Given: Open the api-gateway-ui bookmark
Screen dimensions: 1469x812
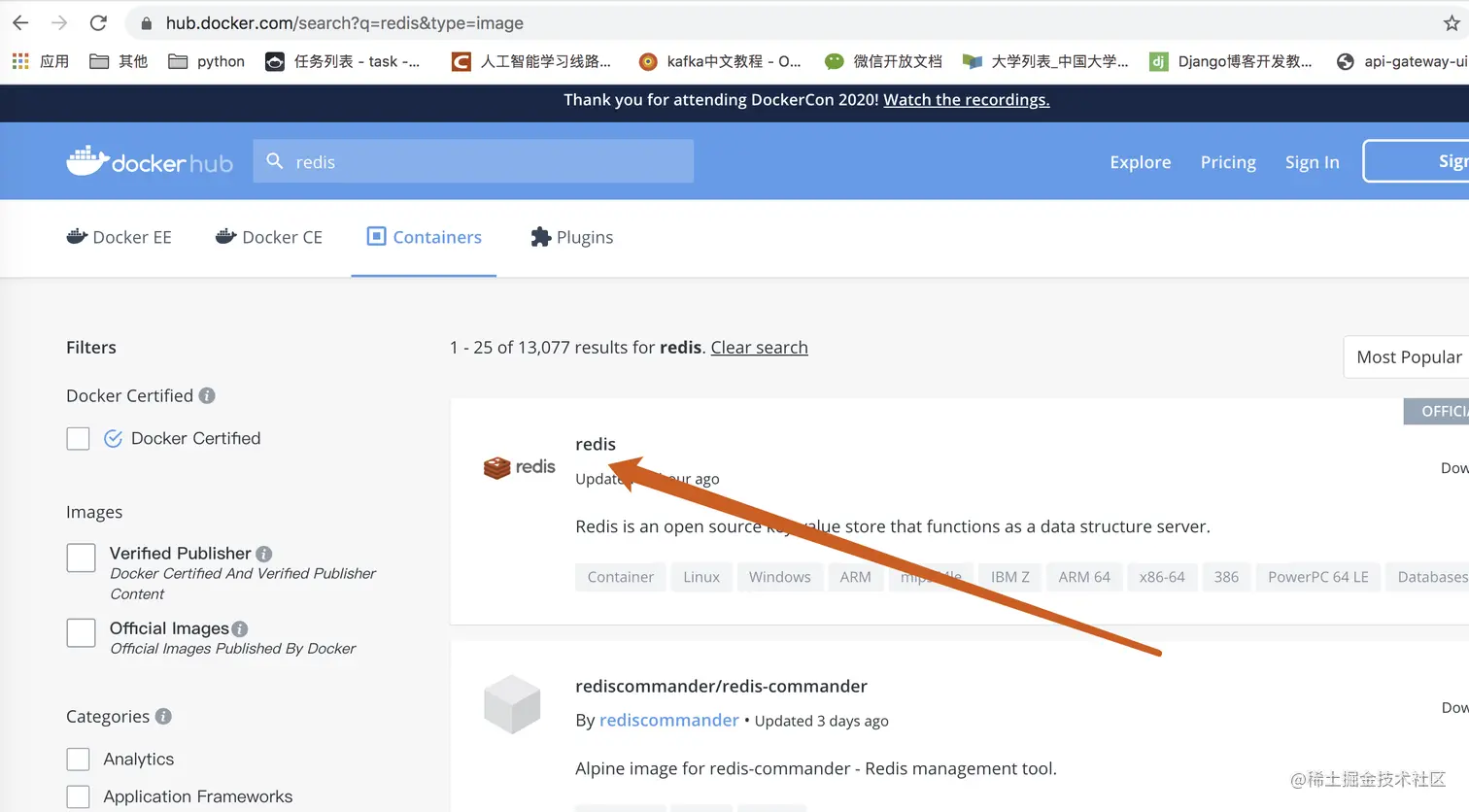Looking at the screenshot, I should (1402, 61).
